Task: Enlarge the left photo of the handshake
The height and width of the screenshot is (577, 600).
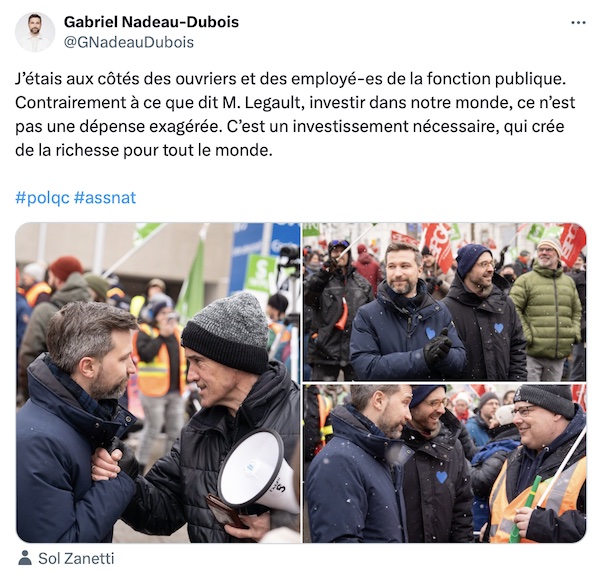Action: tap(158, 383)
